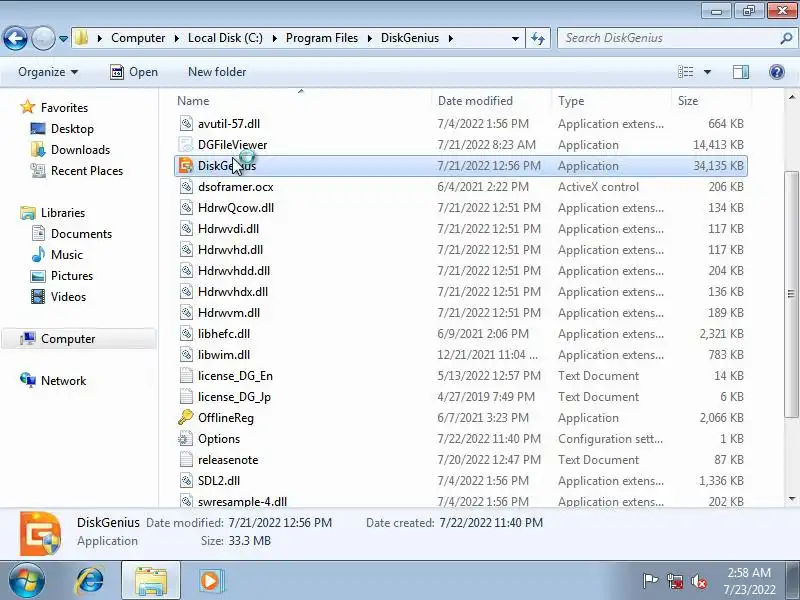Select the Favorites star group

54,108
